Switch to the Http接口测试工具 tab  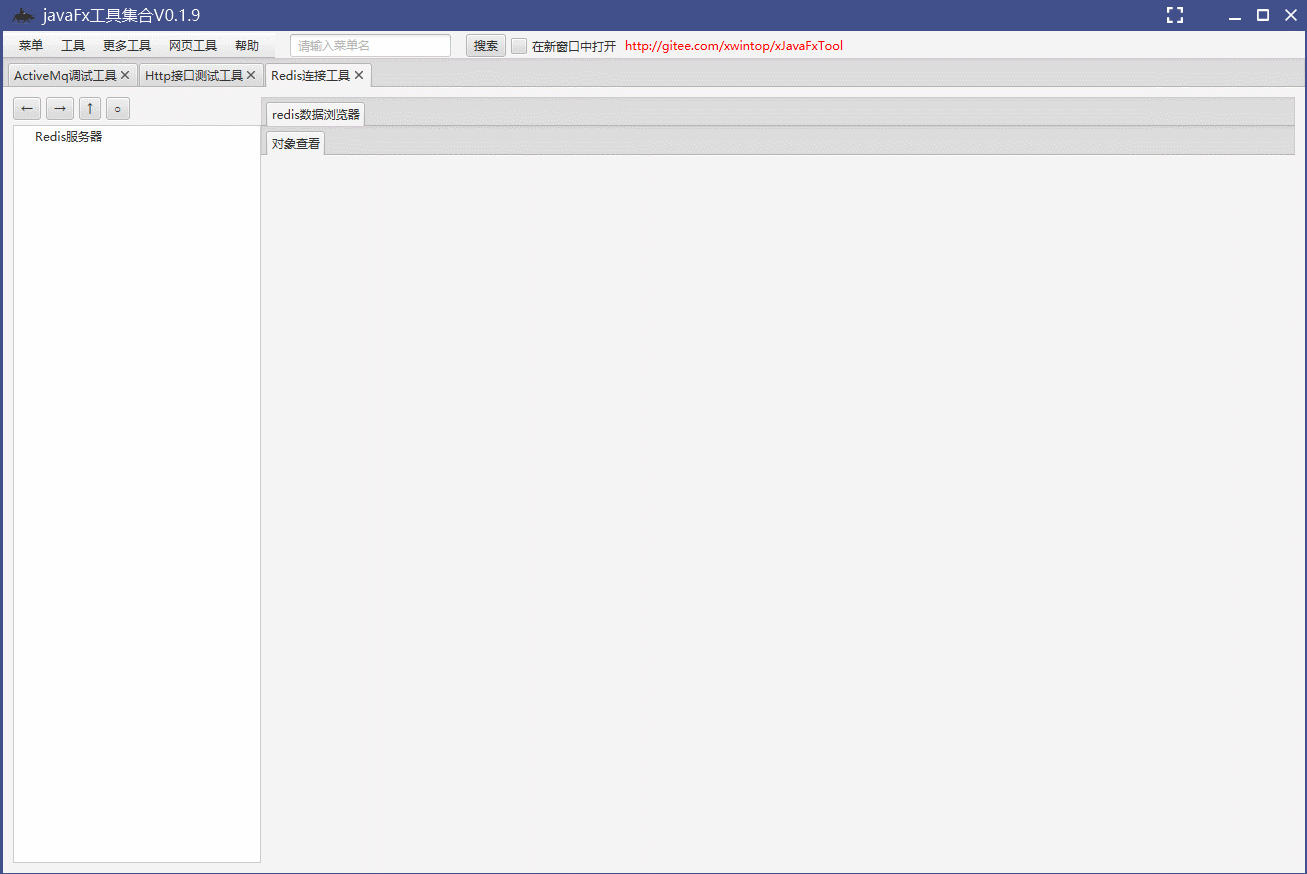[x=193, y=74]
